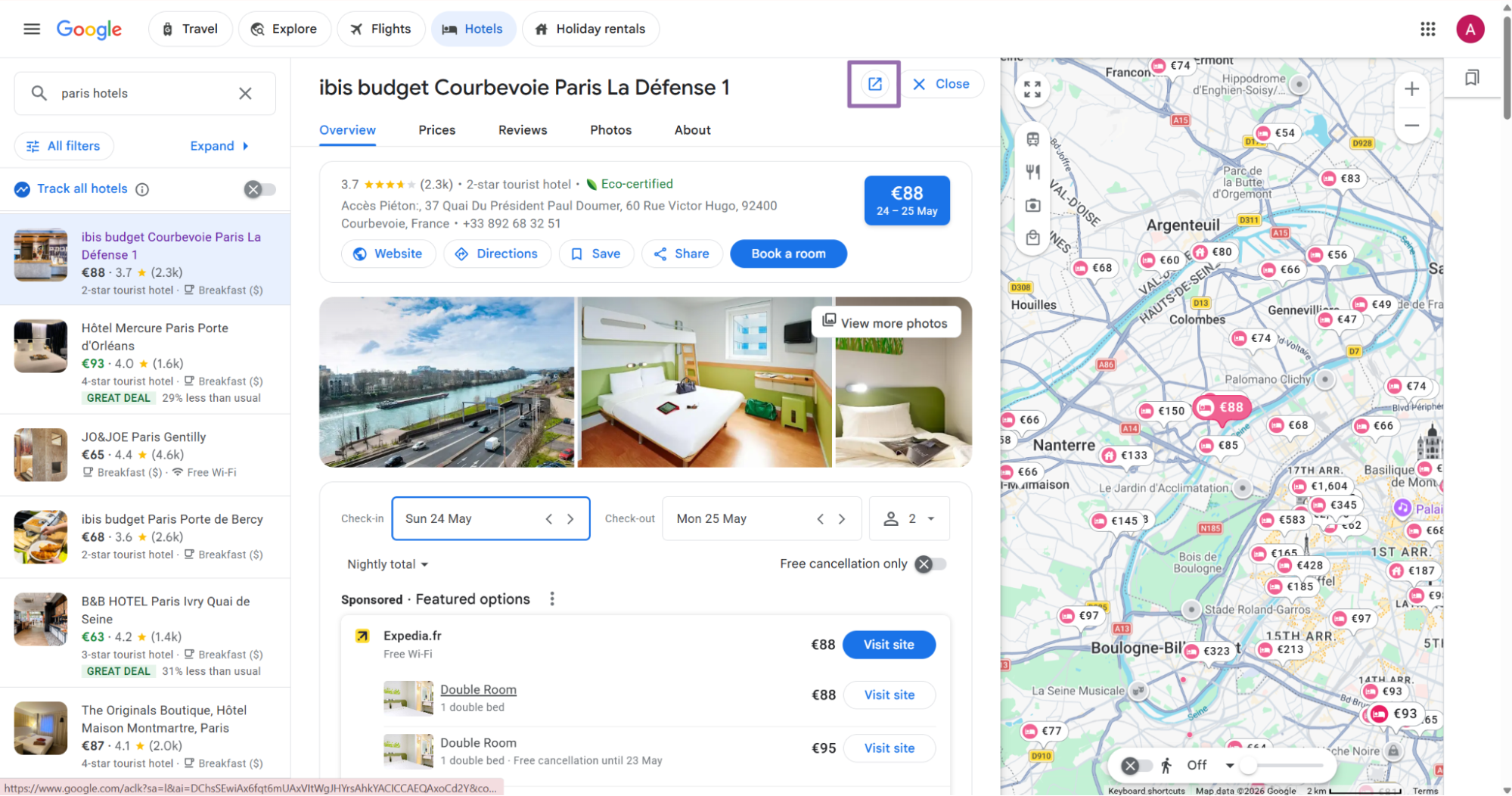This screenshot has width=1512, height=796.
Task: Click View more photos
Action: click(x=886, y=322)
